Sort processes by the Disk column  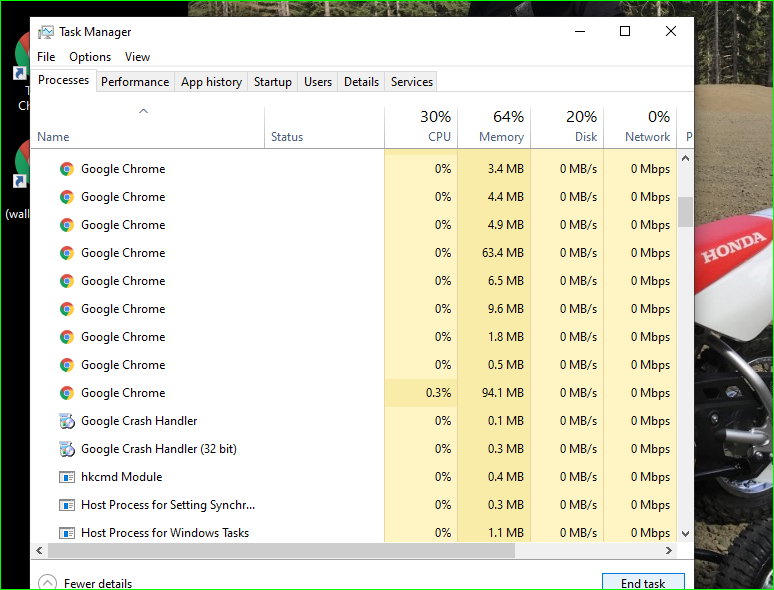pyautogui.click(x=567, y=127)
